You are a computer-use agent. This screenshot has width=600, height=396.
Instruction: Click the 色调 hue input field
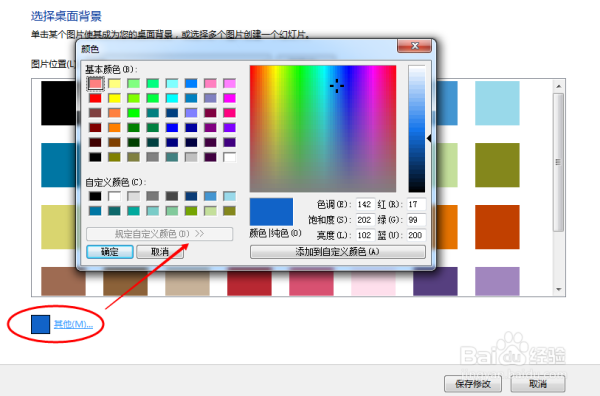pos(365,204)
